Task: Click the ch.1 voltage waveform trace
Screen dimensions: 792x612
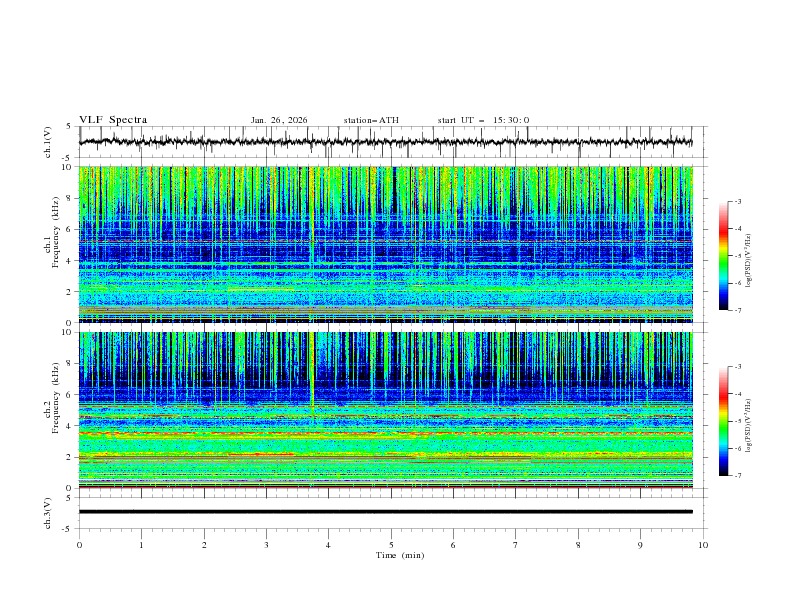Action: pyautogui.click(x=386, y=142)
